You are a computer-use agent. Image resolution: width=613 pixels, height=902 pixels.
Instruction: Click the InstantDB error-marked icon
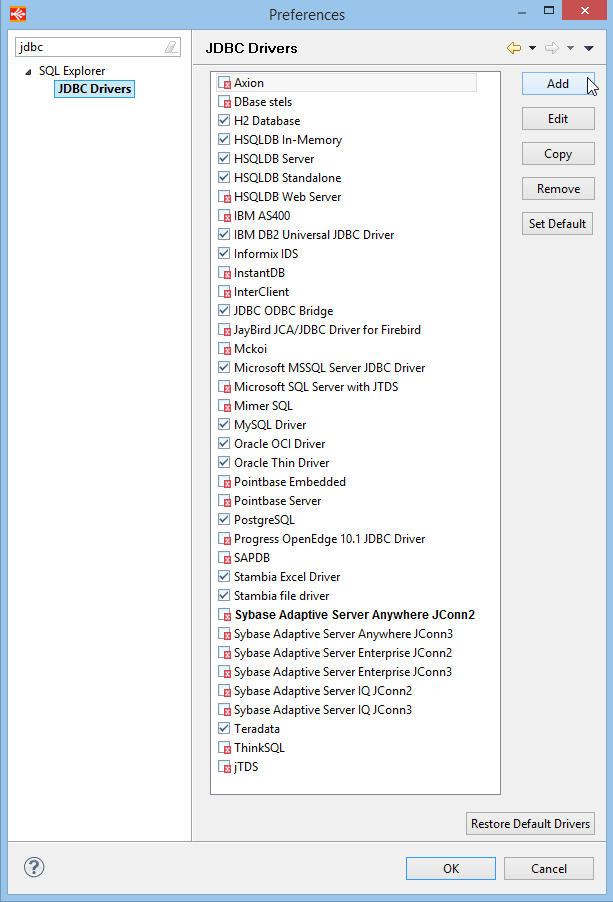[224, 273]
